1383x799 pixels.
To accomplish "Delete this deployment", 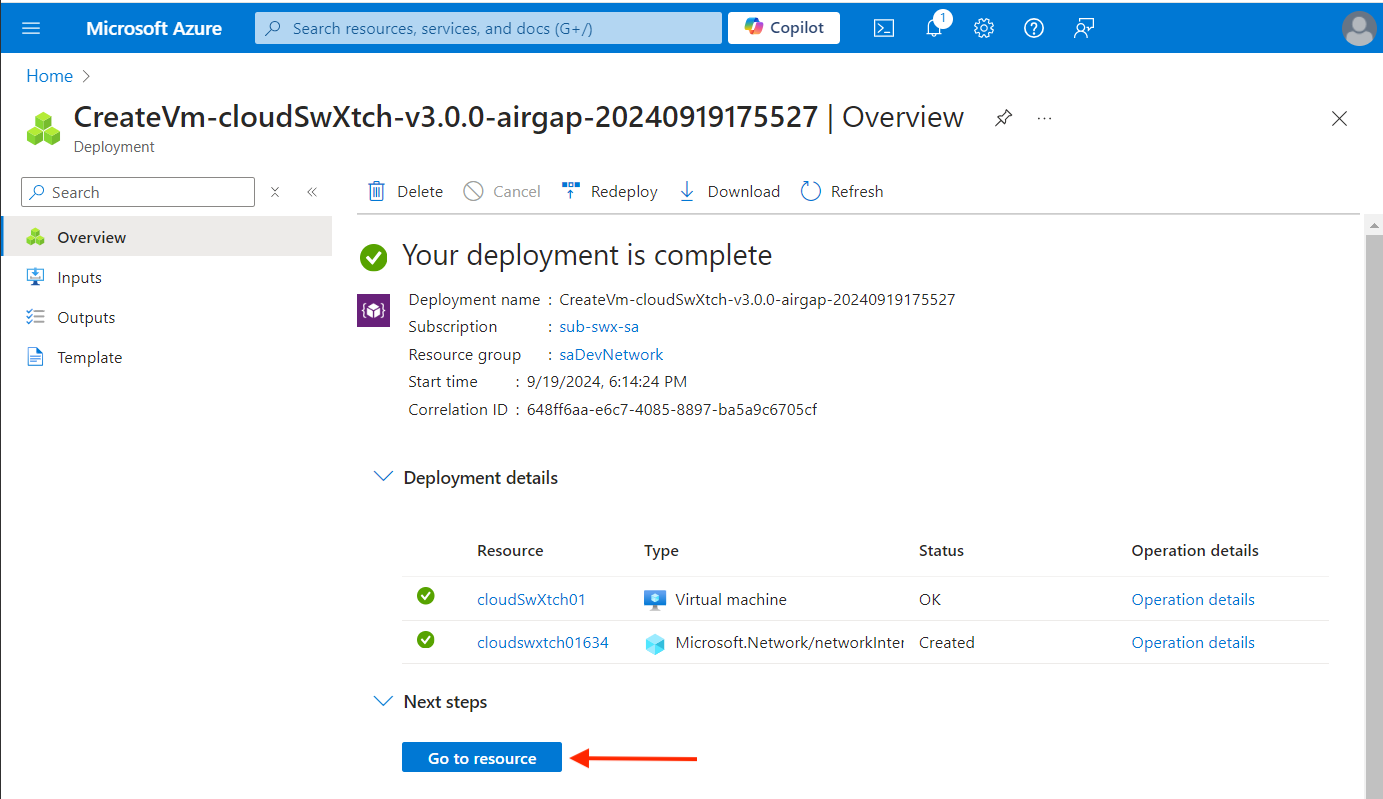I will [405, 191].
